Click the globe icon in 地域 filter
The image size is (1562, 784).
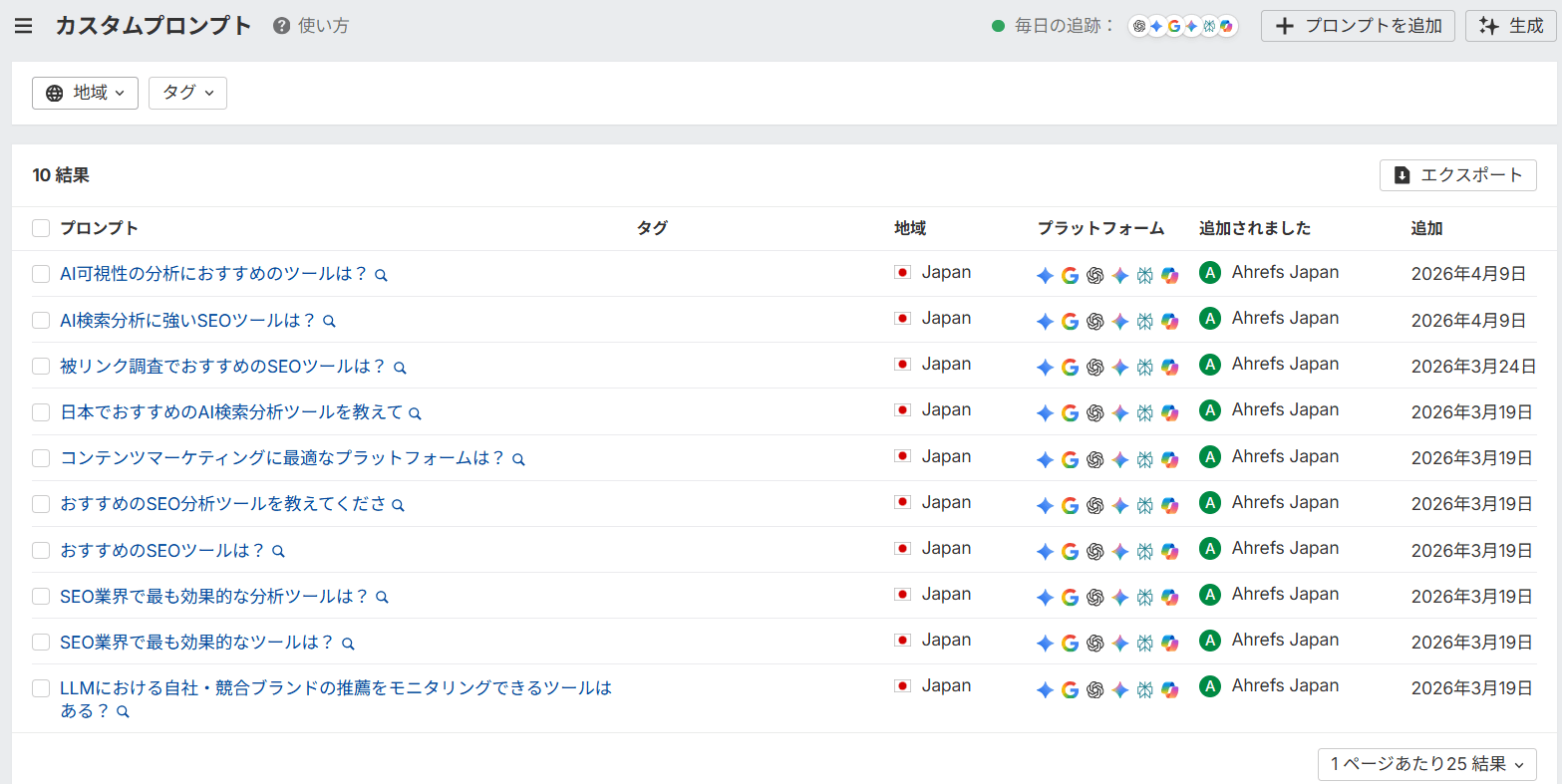tap(55, 93)
